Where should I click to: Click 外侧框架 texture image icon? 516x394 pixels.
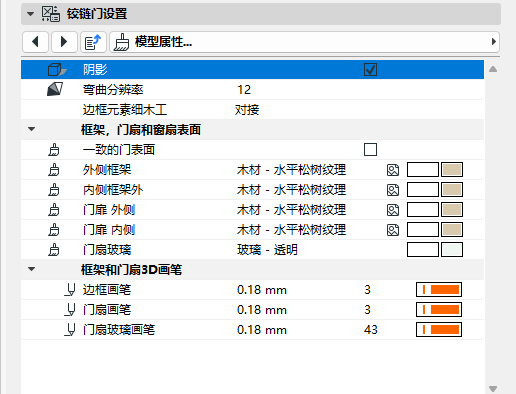393,170
